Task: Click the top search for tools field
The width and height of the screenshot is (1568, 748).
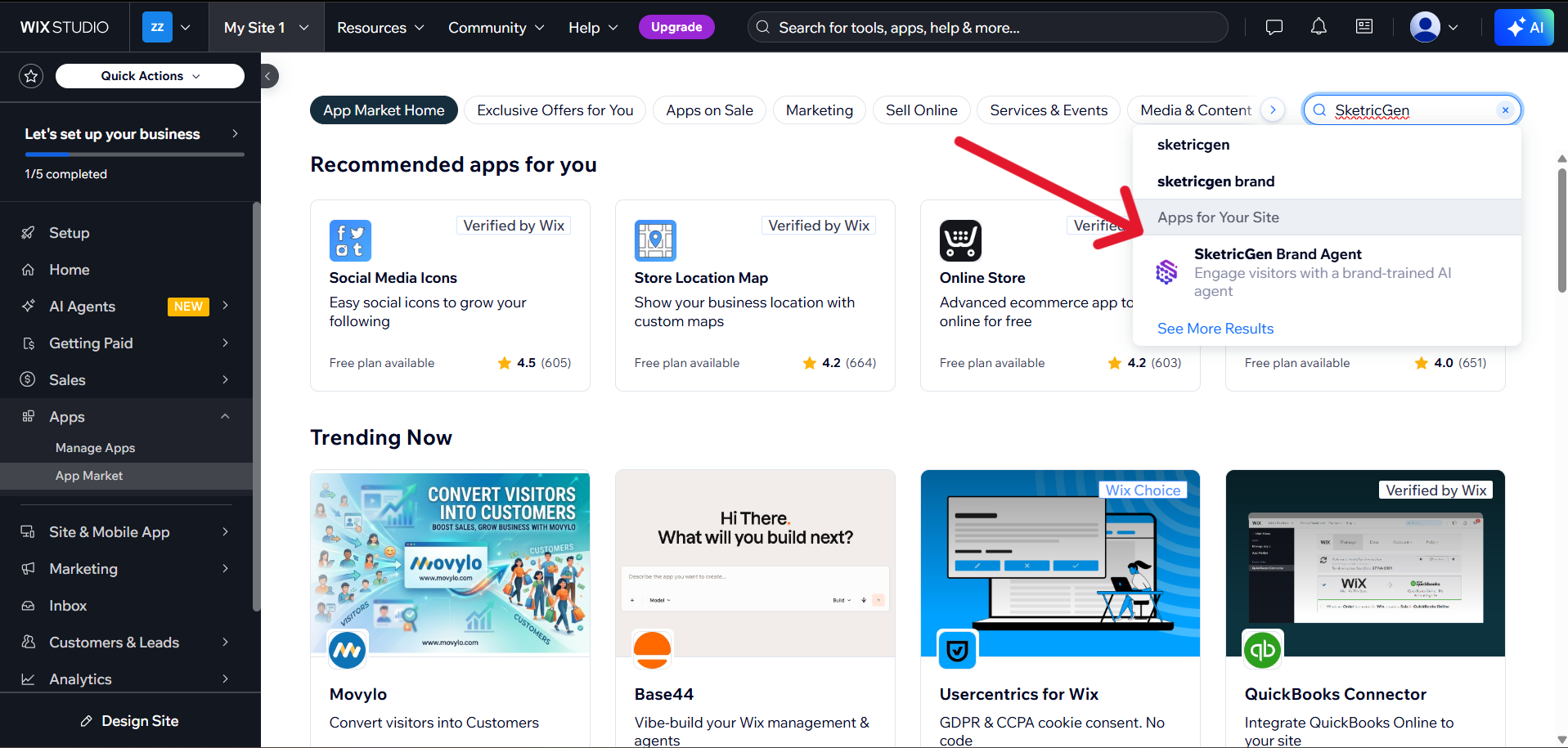Action: (x=987, y=27)
